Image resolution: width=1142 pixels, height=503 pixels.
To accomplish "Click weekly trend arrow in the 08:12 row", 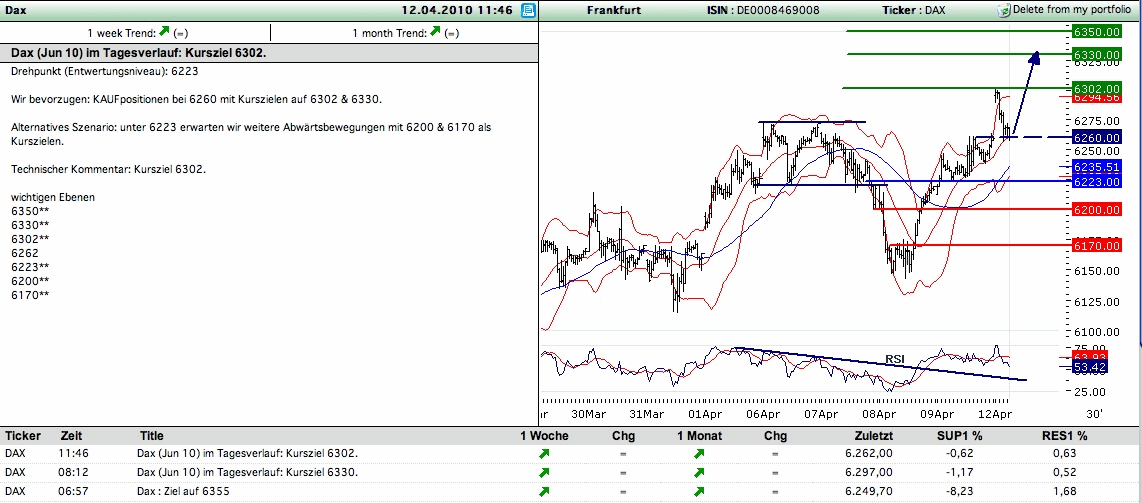I will (544, 472).
